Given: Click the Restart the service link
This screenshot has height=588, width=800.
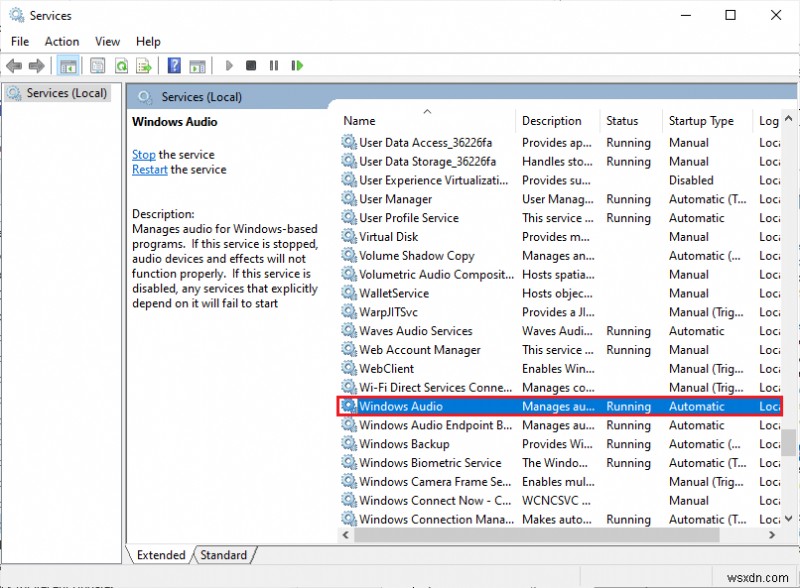Looking at the screenshot, I should (x=150, y=170).
